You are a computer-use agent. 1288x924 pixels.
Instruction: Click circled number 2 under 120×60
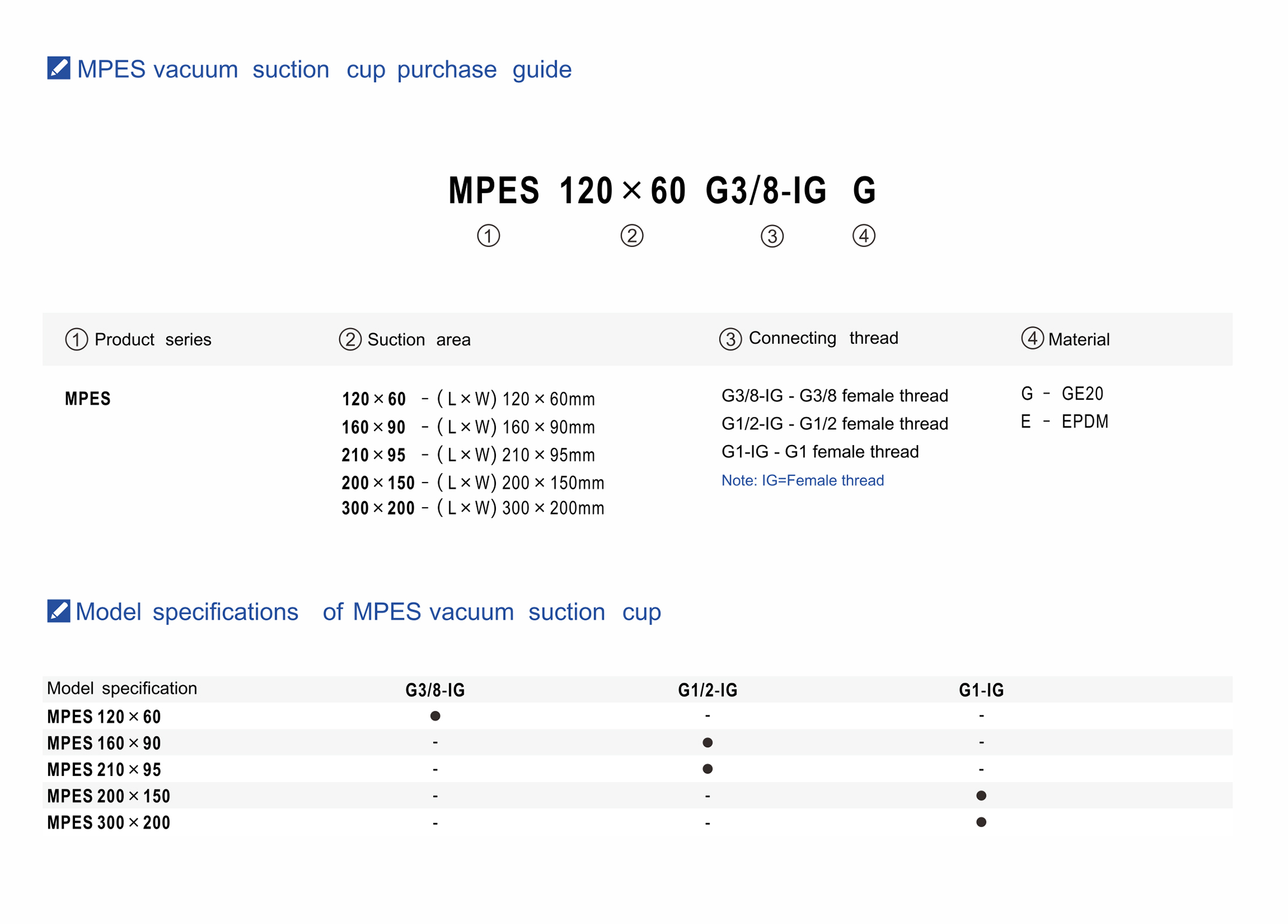pos(632,236)
